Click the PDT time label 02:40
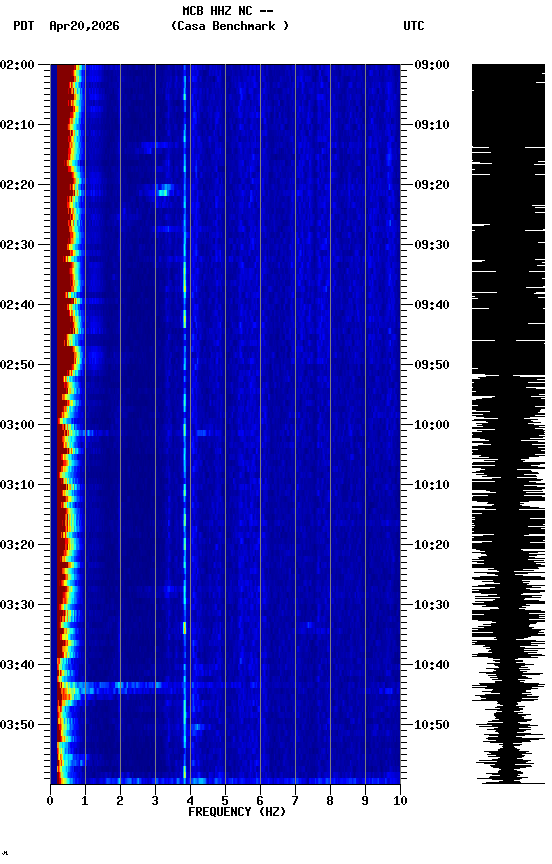This screenshot has width=552, height=864. tap(17, 305)
